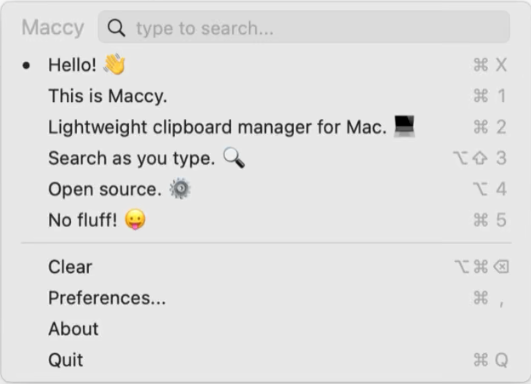The width and height of the screenshot is (531, 384).
Task: Pick 'Lightweight clipboard manager for Mac.' entry
Action: [x=266, y=127]
